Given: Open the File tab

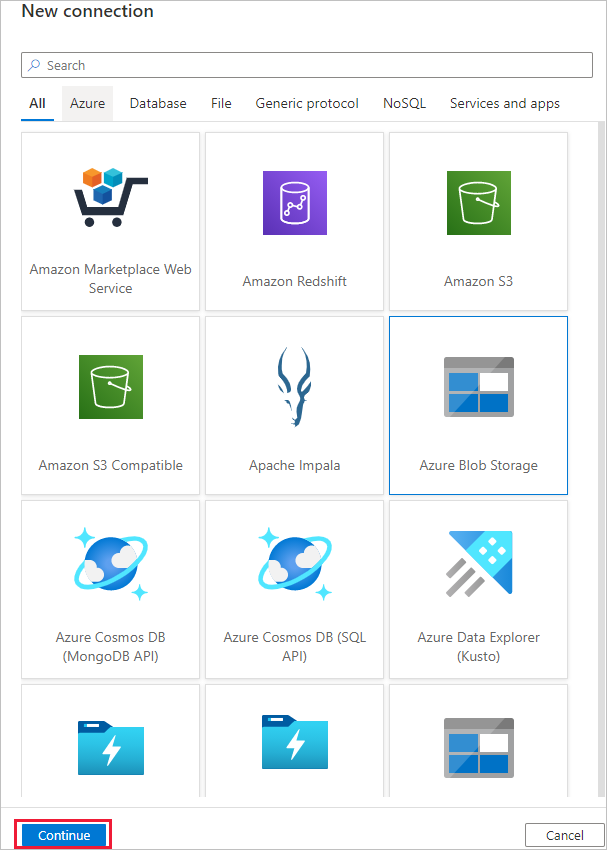Looking at the screenshot, I should coord(221,103).
